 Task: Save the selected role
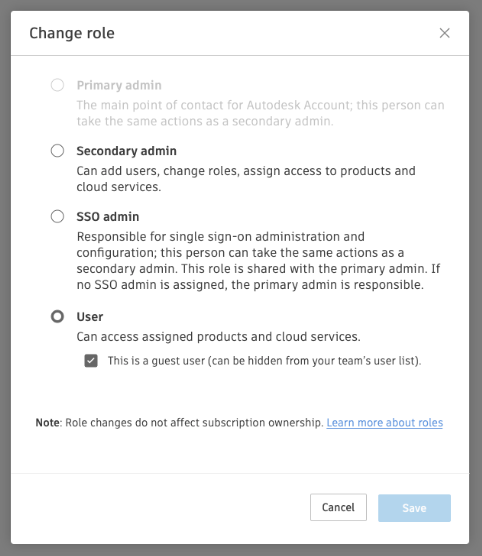tap(414, 508)
